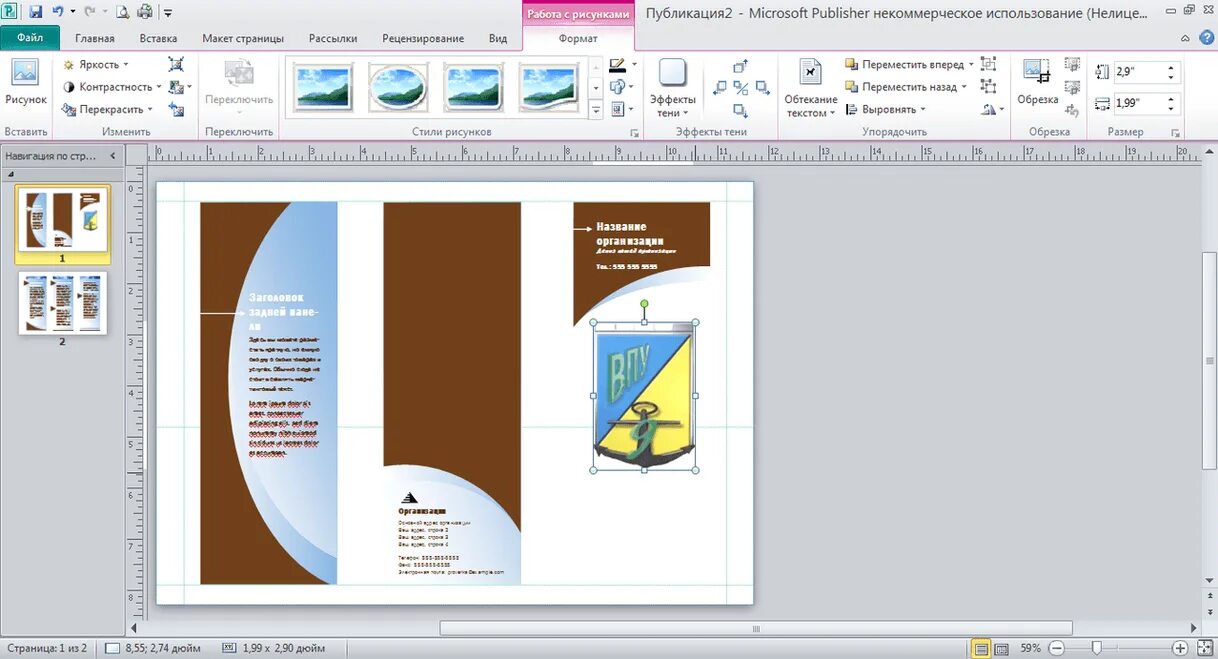Image resolution: width=1218 pixels, height=659 pixels.
Task: Click the Rotate icon in Упорядочить group
Action: click(x=989, y=109)
